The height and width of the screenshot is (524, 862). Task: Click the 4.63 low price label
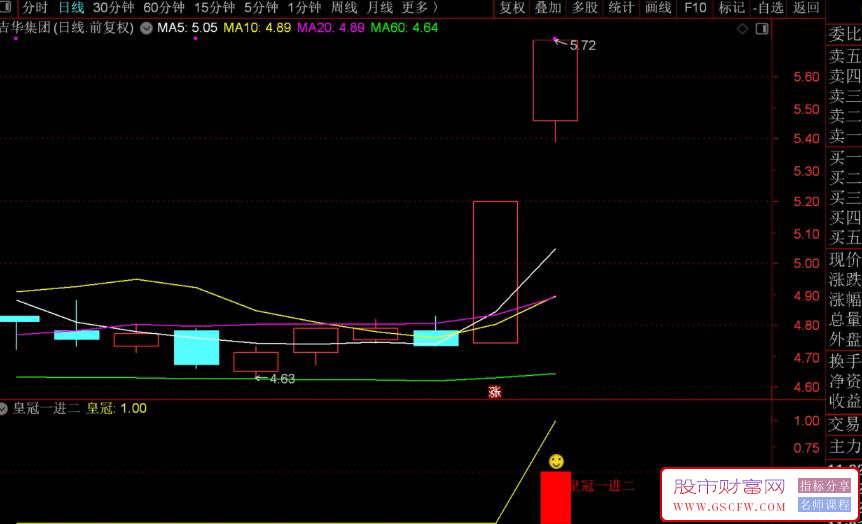(x=282, y=379)
